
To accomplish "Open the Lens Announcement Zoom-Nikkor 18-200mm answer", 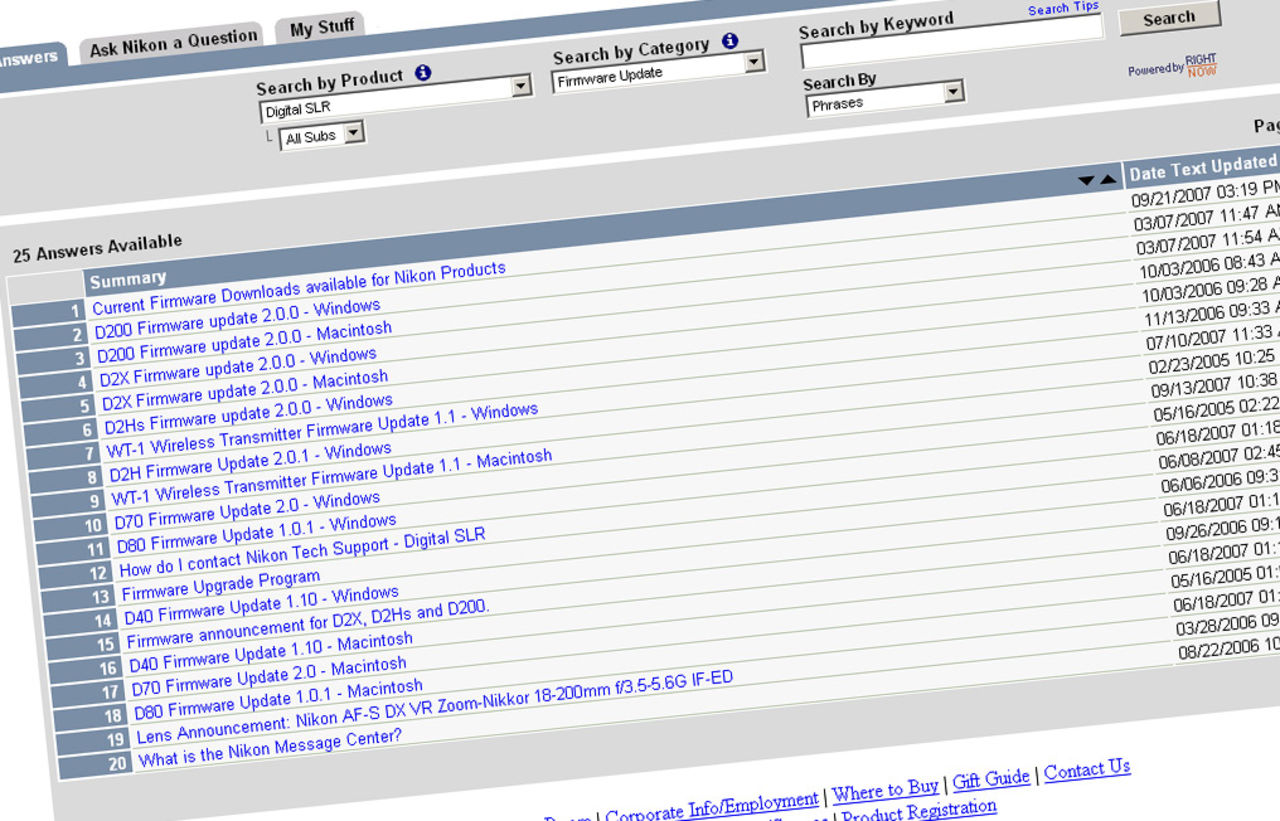I will pyautogui.click(x=435, y=708).
